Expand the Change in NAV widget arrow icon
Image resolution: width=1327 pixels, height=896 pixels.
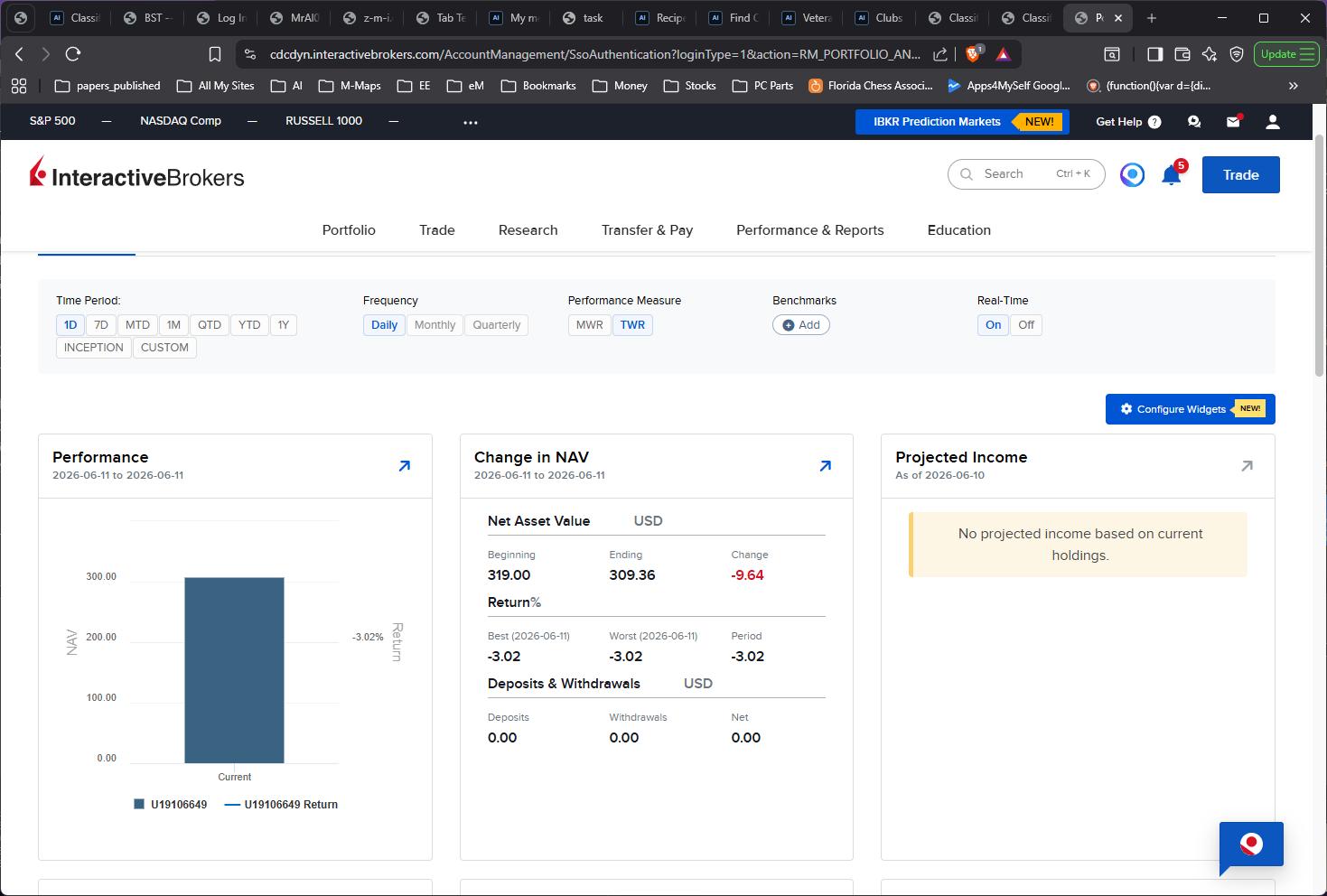(x=826, y=466)
